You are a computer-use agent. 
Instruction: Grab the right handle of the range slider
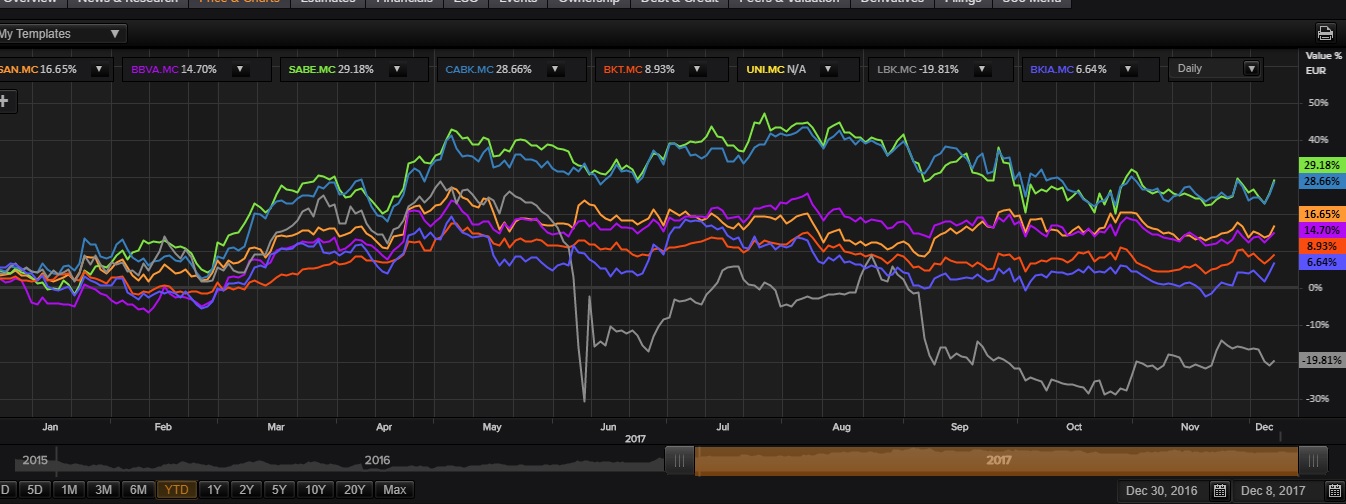[x=1313, y=460]
